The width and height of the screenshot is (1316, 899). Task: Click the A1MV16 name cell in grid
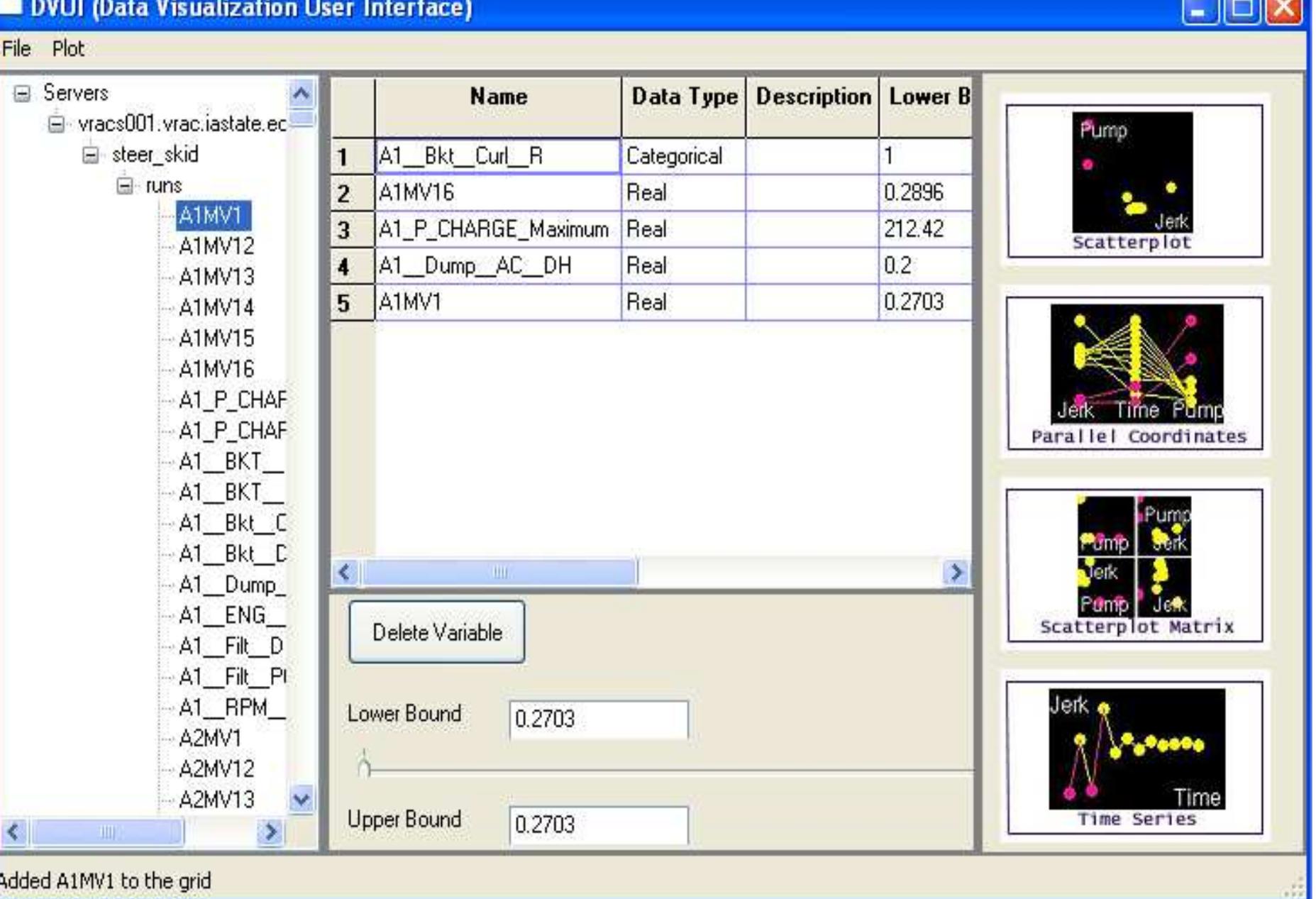pos(498,193)
